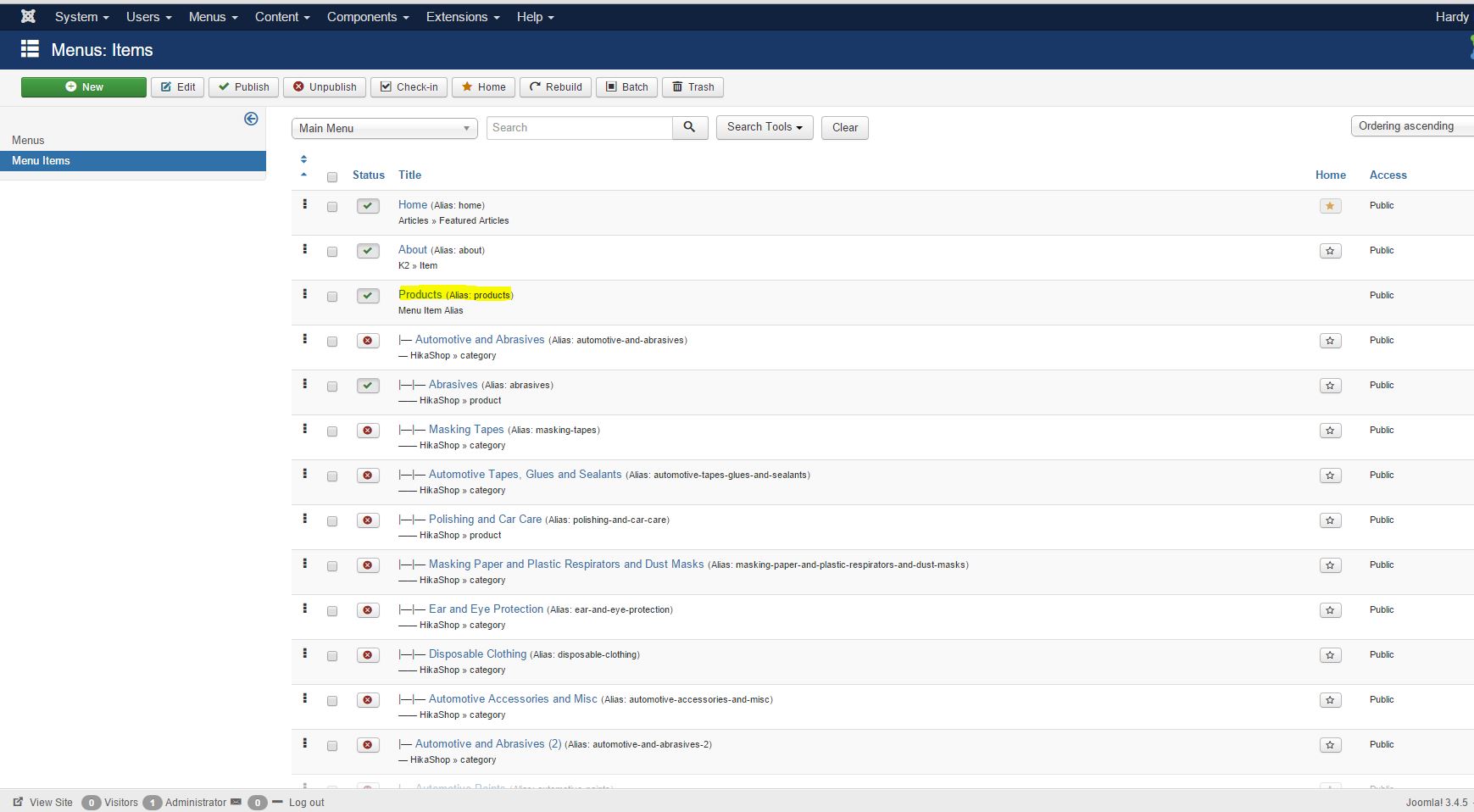The height and width of the screenshot is (812, 1474).
Task: Sort by the Access column header
Action: point(1388,175)
